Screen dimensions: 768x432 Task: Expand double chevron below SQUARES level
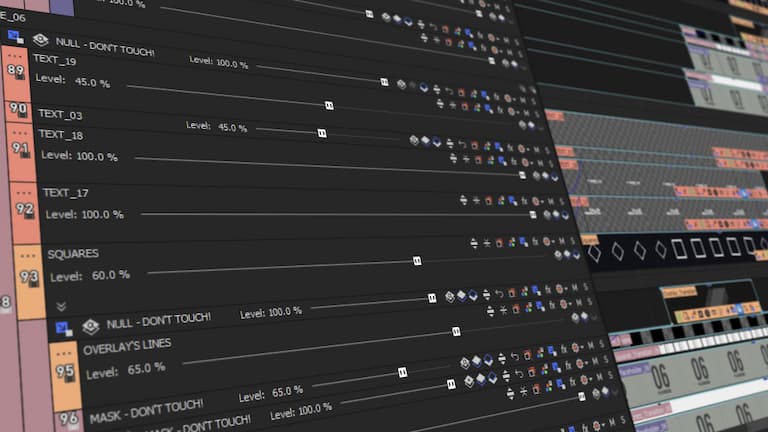pos(61,307)
